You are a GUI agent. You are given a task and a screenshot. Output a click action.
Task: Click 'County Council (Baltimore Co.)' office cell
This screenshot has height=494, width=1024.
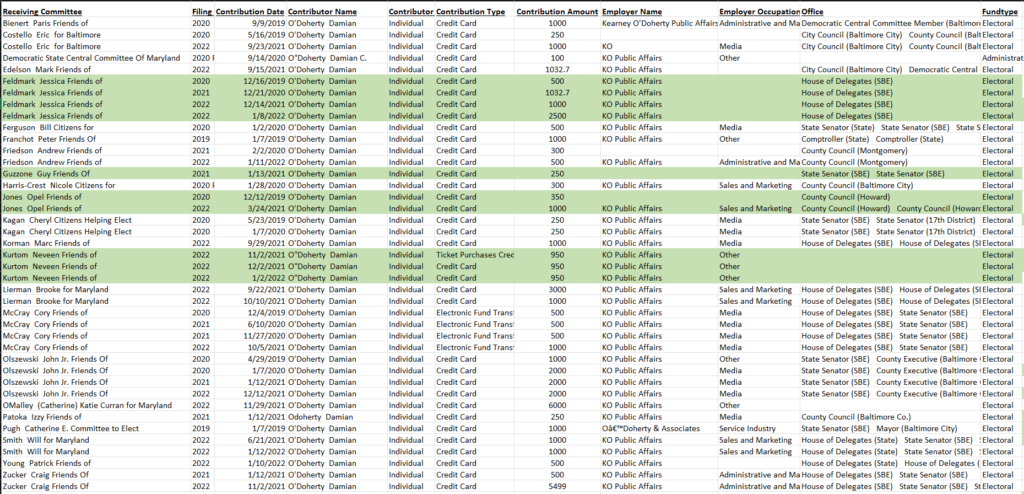pyautogui.click(x=856, y=417)
